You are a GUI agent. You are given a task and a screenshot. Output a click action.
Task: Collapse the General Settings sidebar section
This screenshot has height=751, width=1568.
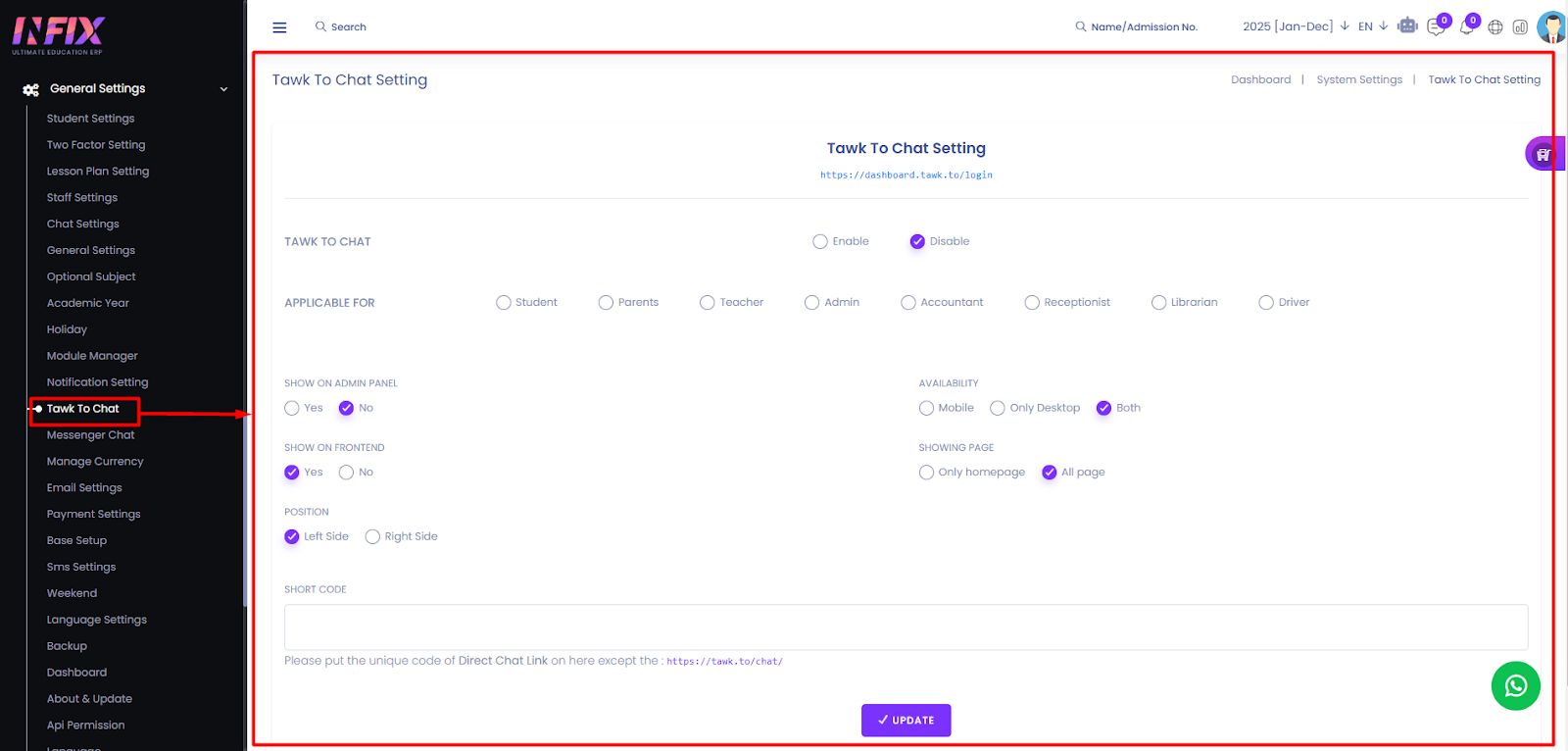click(223, 89)
